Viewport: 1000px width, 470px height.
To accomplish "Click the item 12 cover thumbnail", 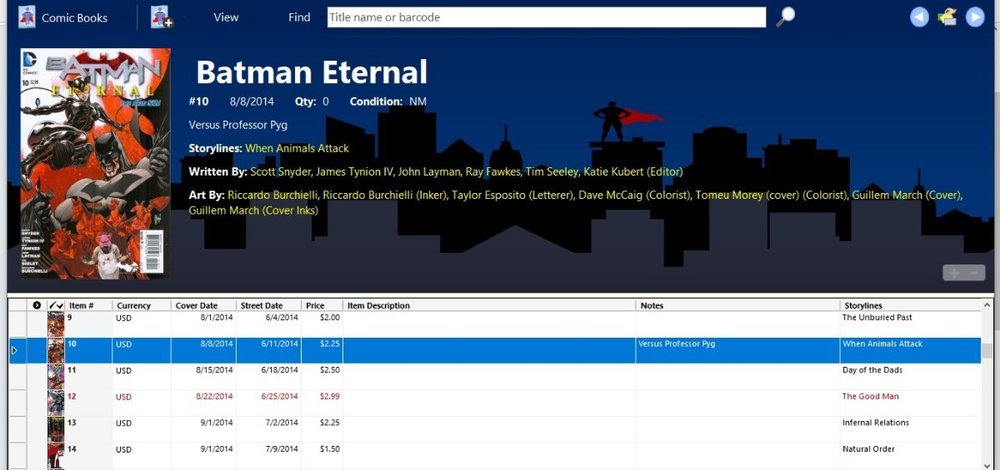I will (56, 402).
